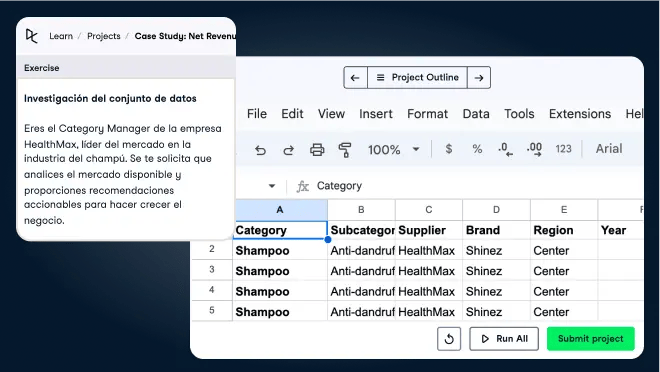Open the Extensions menu
Viewport: 660px width, 372px height.
pos(580,114)
